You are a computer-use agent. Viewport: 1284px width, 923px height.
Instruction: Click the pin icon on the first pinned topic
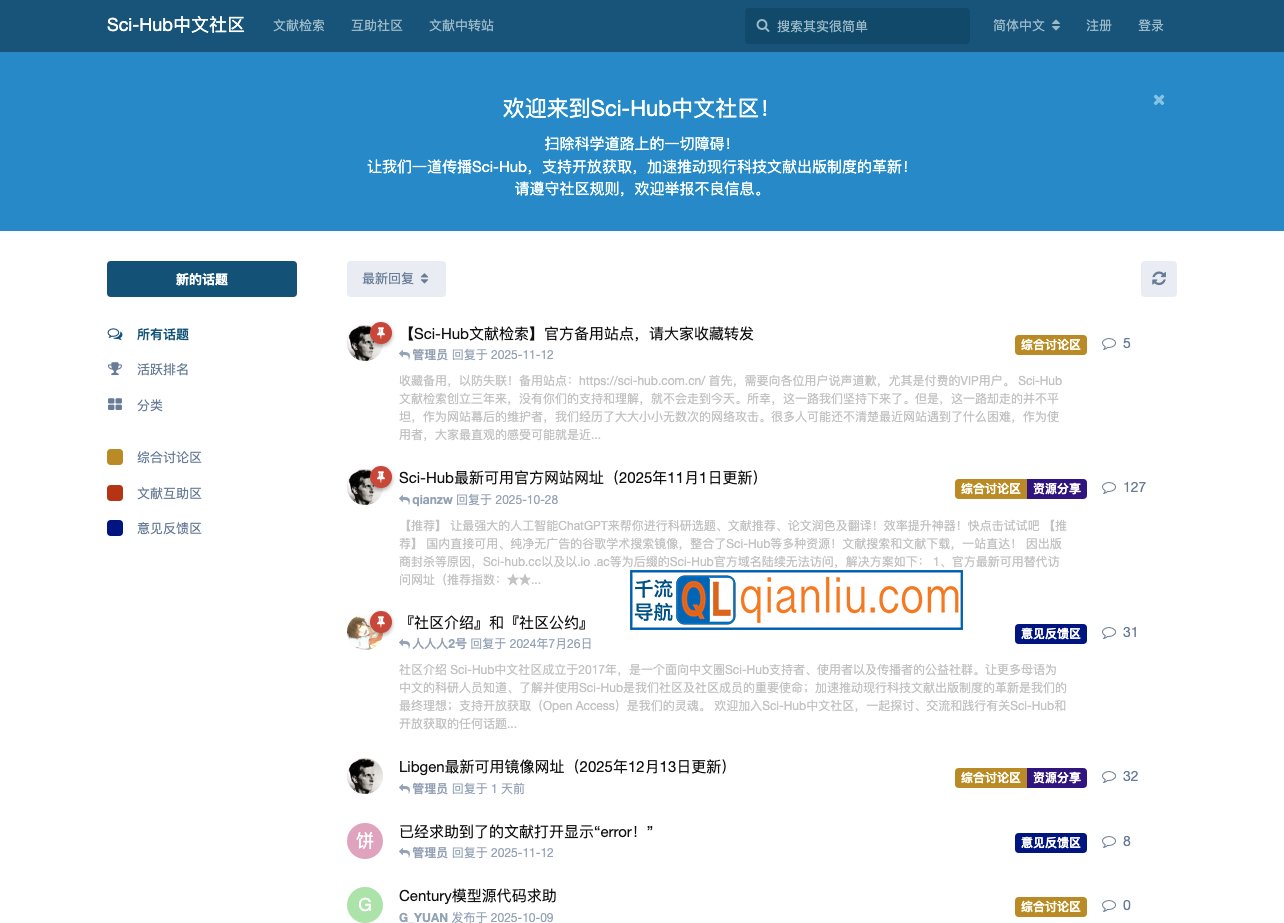click(381, 331)
